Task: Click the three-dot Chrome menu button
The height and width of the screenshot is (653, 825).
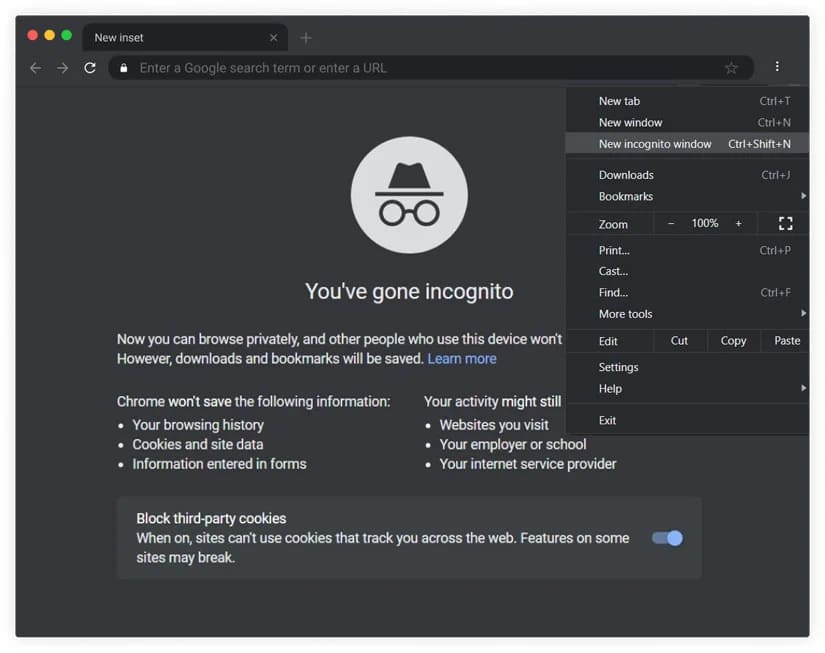Action: coord(777,66)
